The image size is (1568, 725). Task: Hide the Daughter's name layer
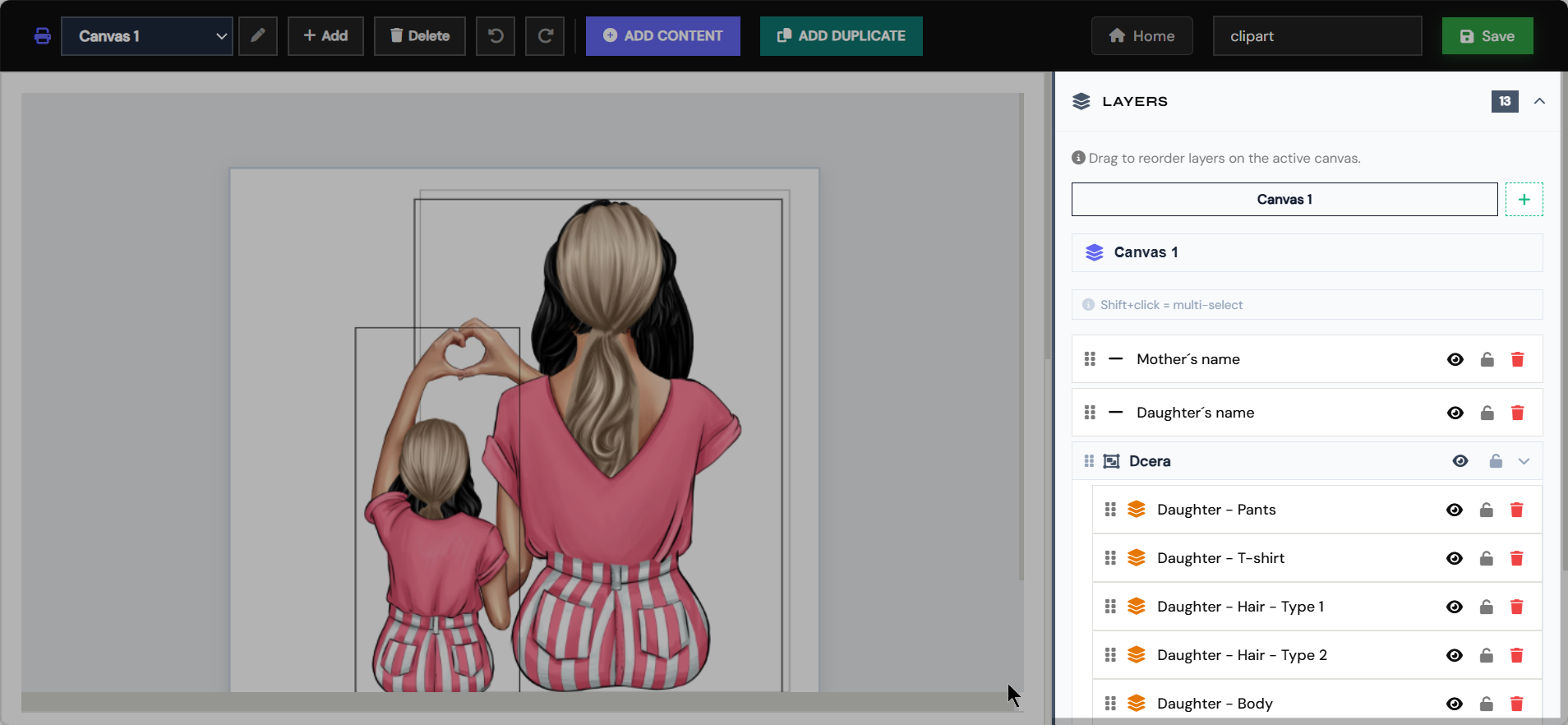tap(1455, 413)
